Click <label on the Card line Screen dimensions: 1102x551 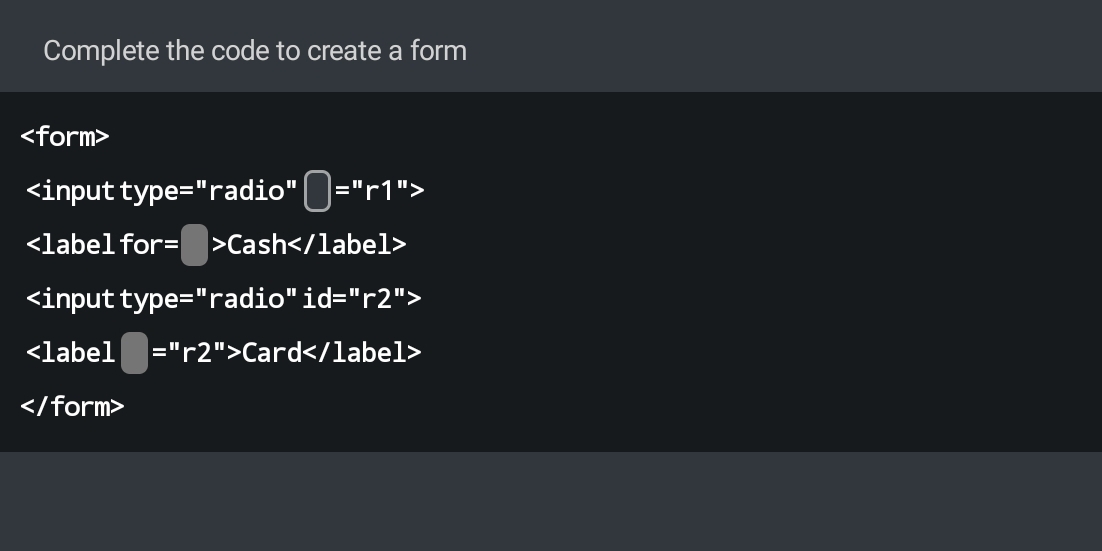tap(71, 353)
